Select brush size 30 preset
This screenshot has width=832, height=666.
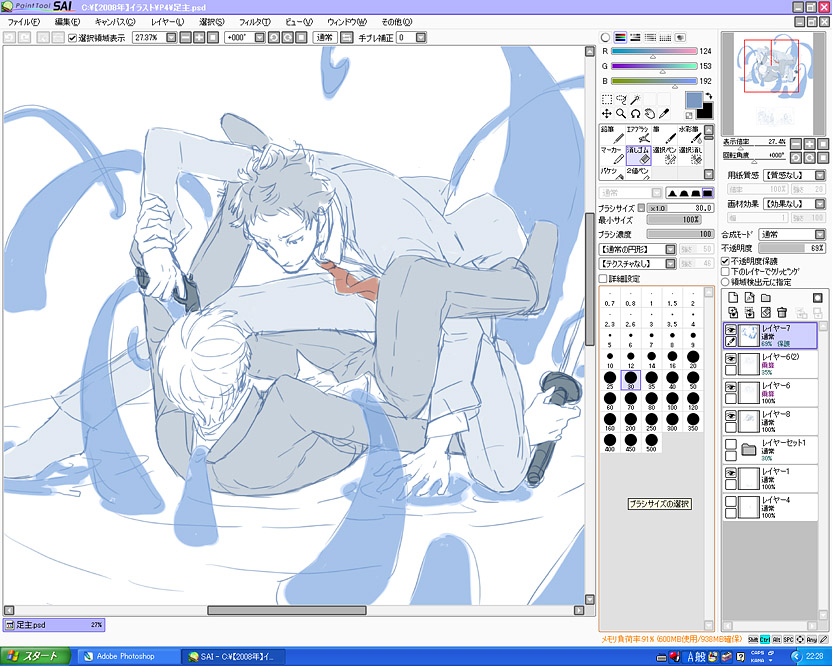630,380
